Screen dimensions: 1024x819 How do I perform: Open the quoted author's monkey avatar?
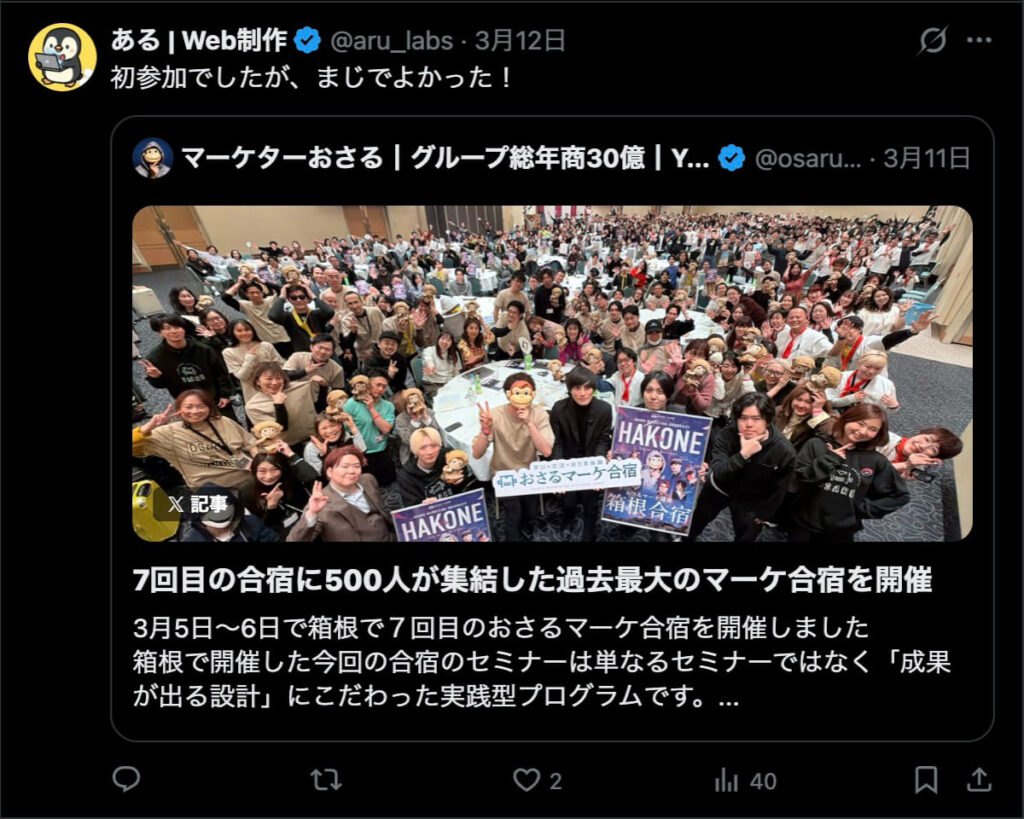click(152, 158)
